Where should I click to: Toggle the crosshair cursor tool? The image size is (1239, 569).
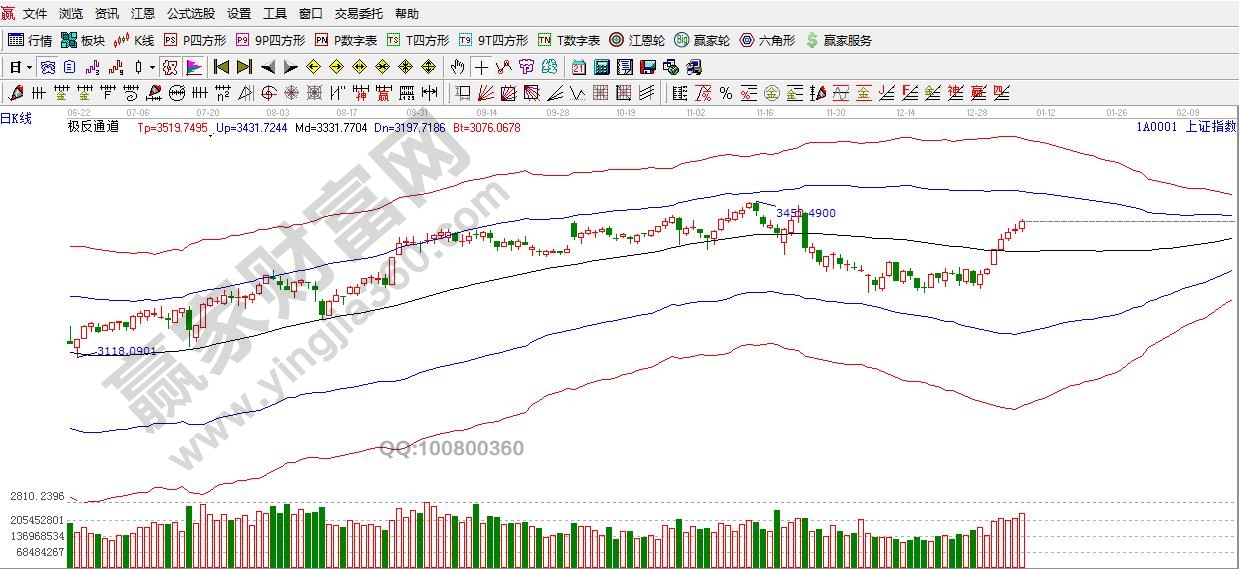pos(481,67)
